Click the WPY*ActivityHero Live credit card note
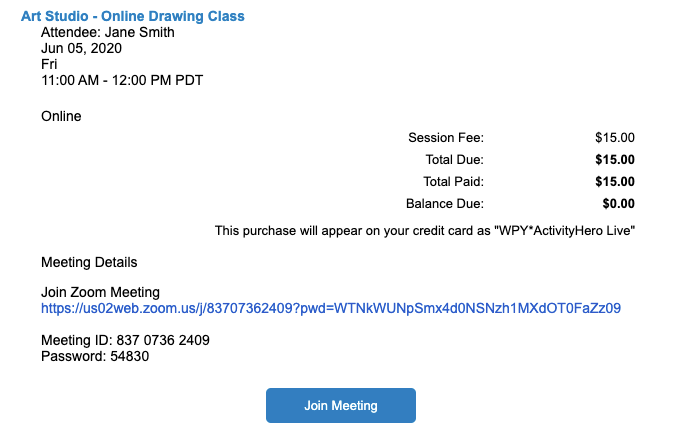The image size is (689, 430). click(425, 231)
